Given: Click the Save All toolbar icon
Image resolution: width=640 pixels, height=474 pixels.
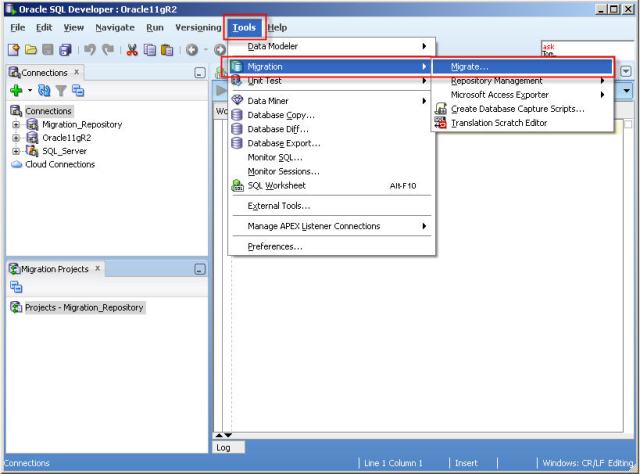Looking at the screenshot, I should point(65,50).
